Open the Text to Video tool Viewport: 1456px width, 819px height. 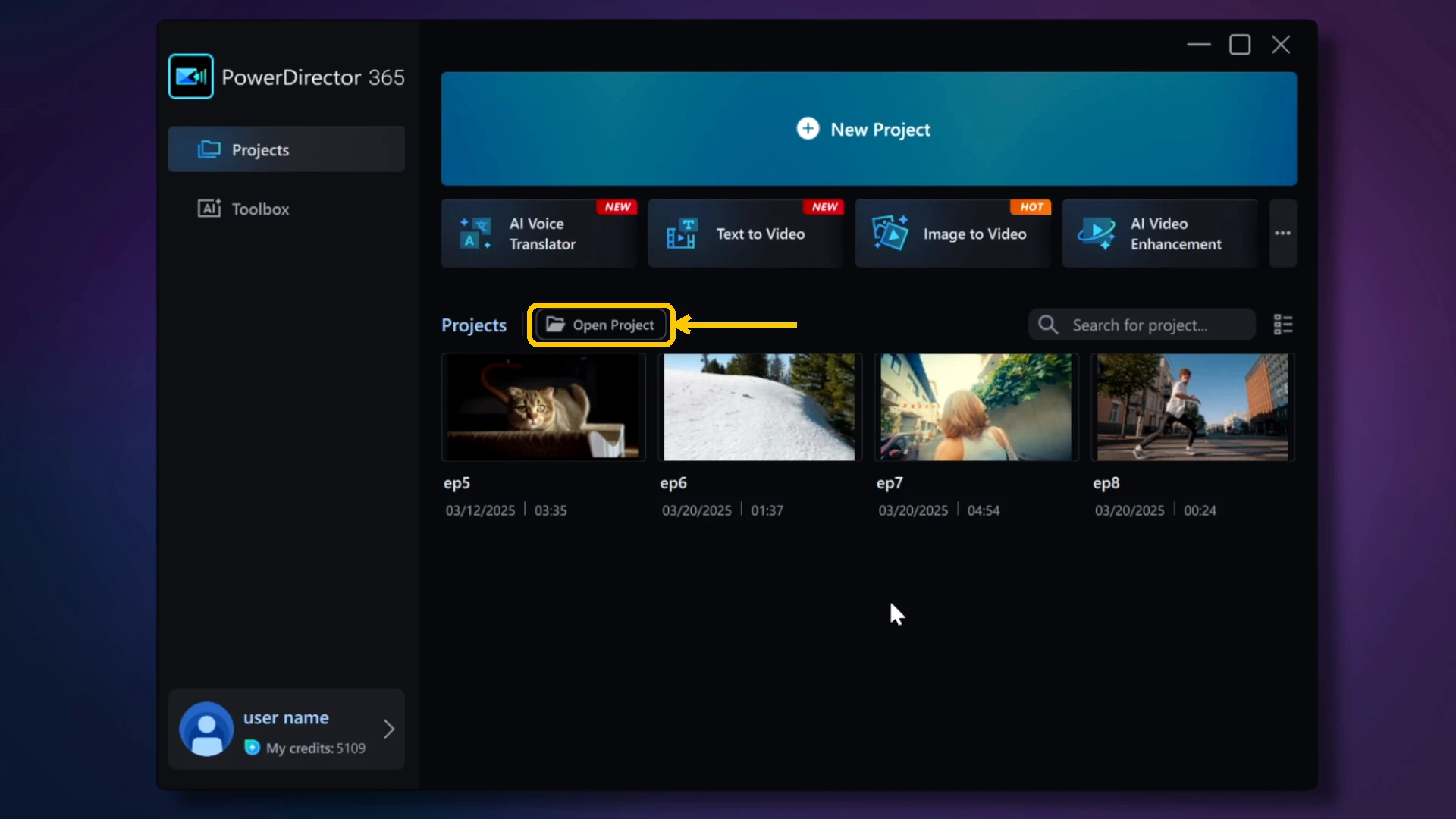coord(745,234)
